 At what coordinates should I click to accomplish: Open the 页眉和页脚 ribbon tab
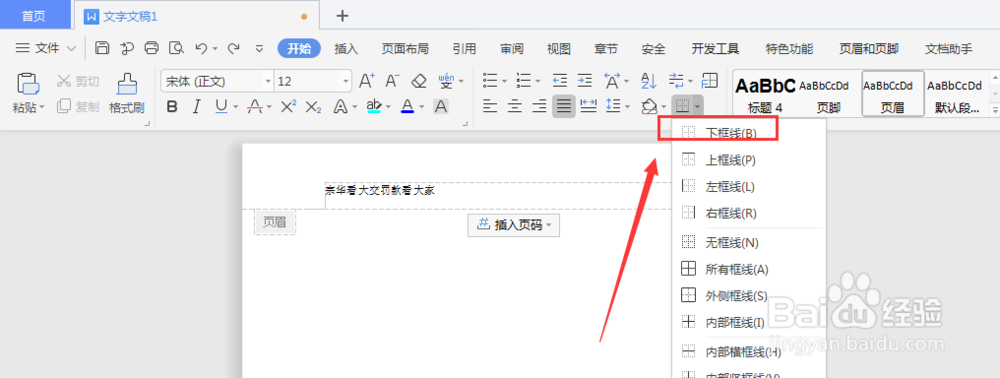(869, 48)
